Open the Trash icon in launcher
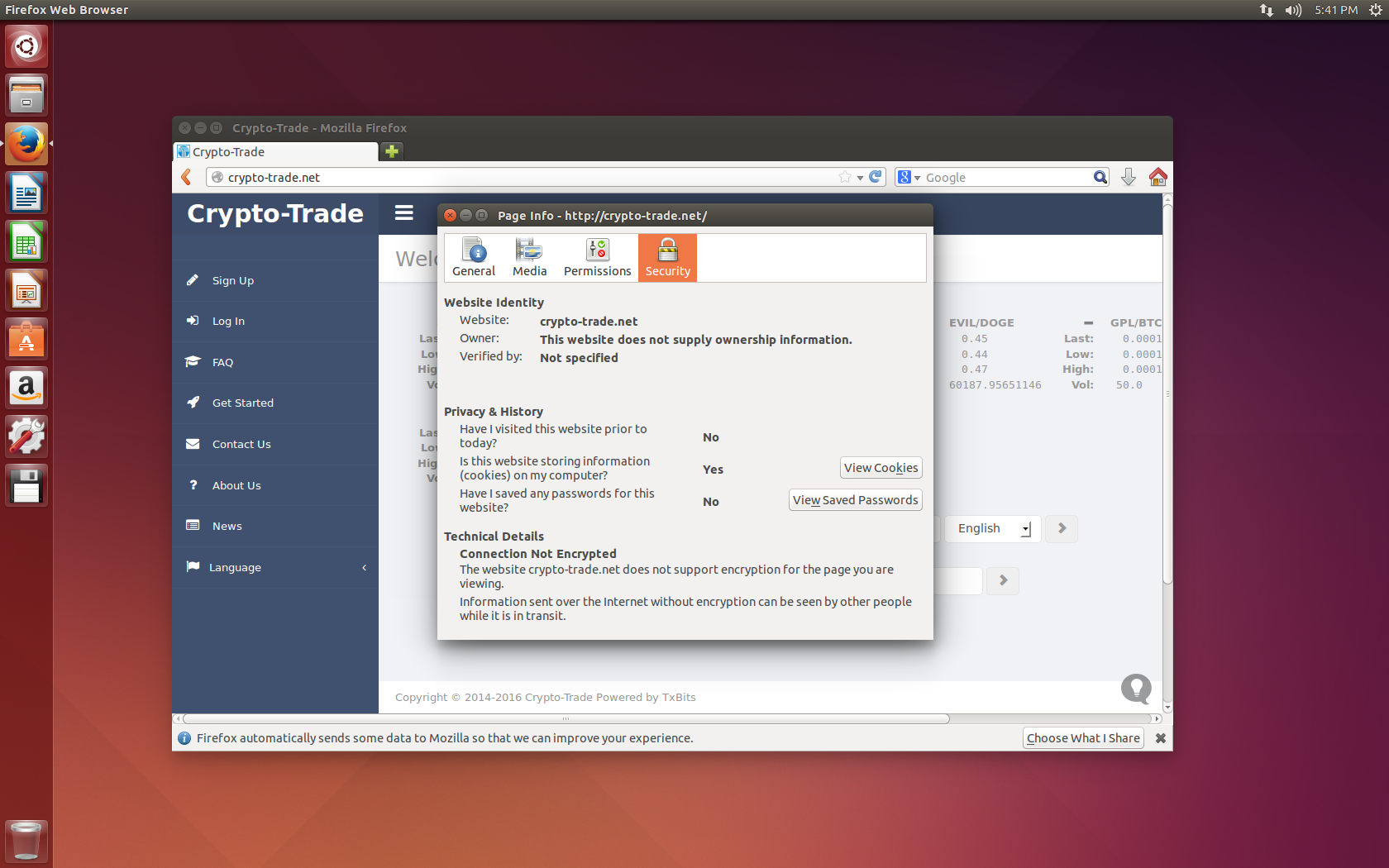This screenshot has width=1389, height=868. coord(26,842)
